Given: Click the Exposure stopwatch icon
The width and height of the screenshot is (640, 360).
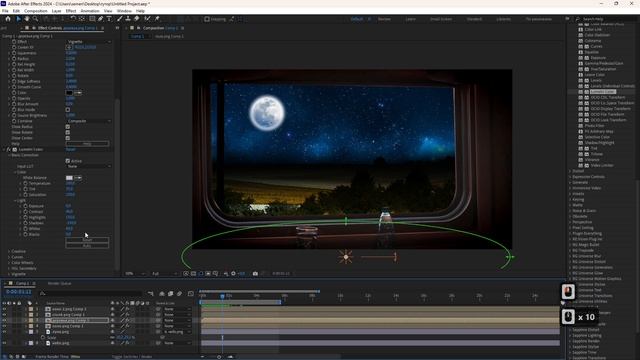Looking at the screenshot, I should click(25, 206).
